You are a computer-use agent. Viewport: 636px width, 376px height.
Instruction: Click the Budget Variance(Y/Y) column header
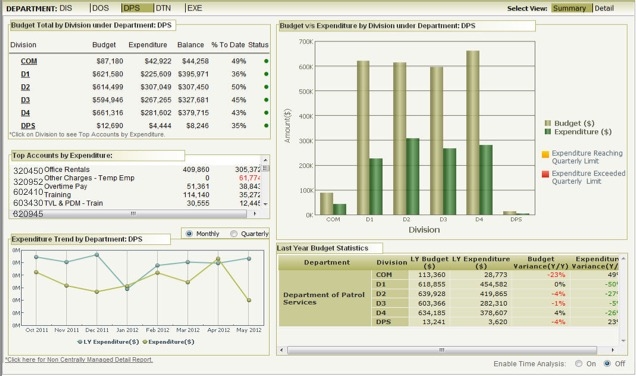[x=540, y=262]
